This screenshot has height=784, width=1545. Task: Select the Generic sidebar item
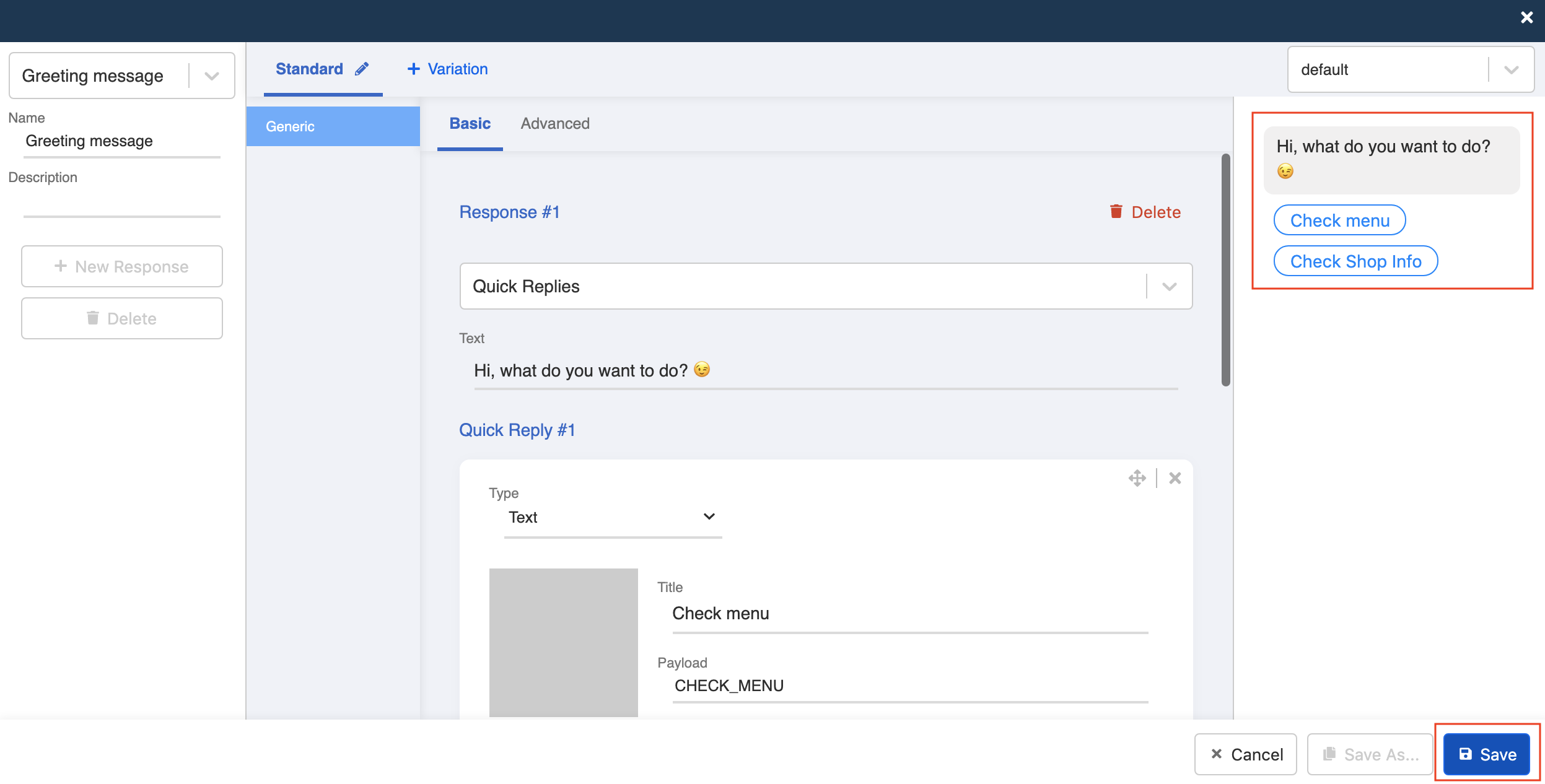(x=333, y=126)
